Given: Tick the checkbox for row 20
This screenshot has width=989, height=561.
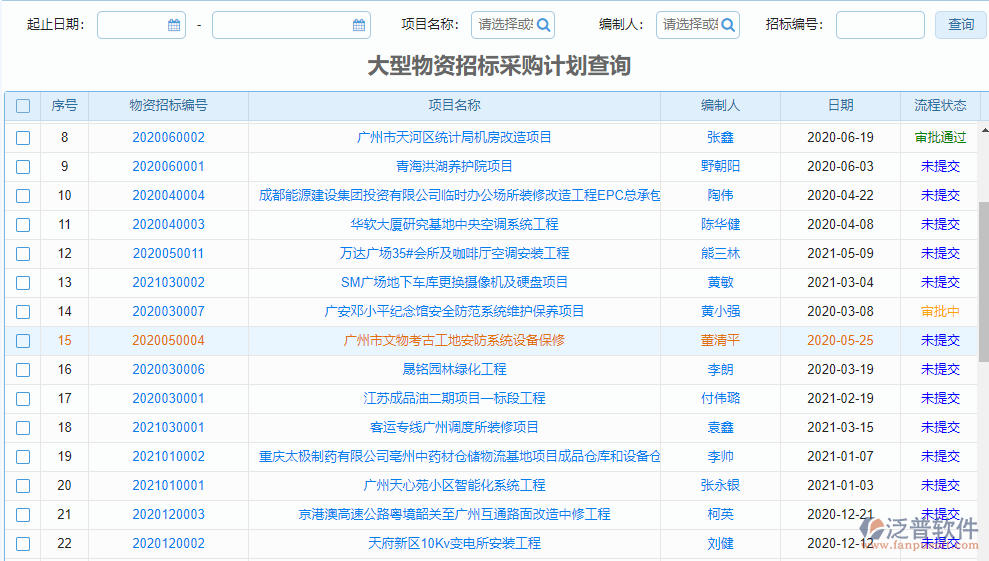Looking at the screenshot, I should tap(23, 486).
